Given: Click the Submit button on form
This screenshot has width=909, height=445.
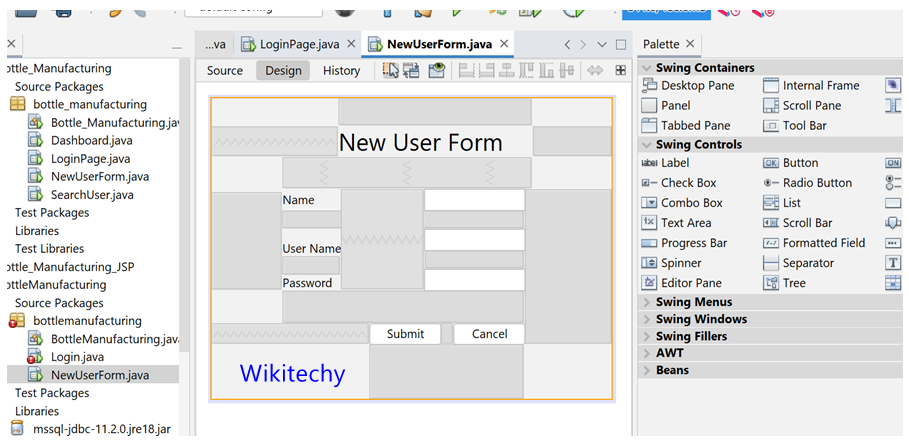Looking at the screenshot, I should [x=405, y=334].
